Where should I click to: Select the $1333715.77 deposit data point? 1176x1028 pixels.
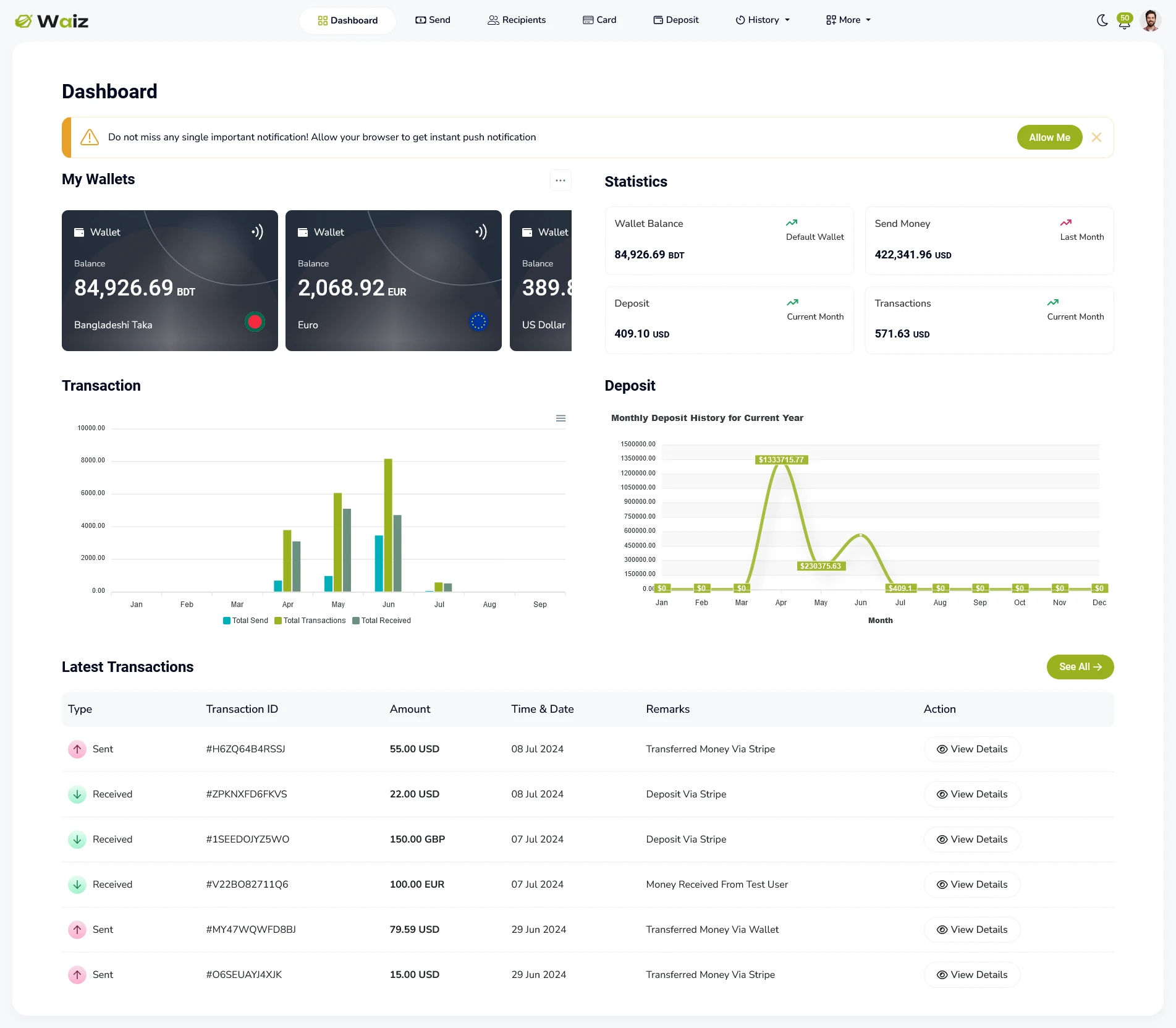781,460
